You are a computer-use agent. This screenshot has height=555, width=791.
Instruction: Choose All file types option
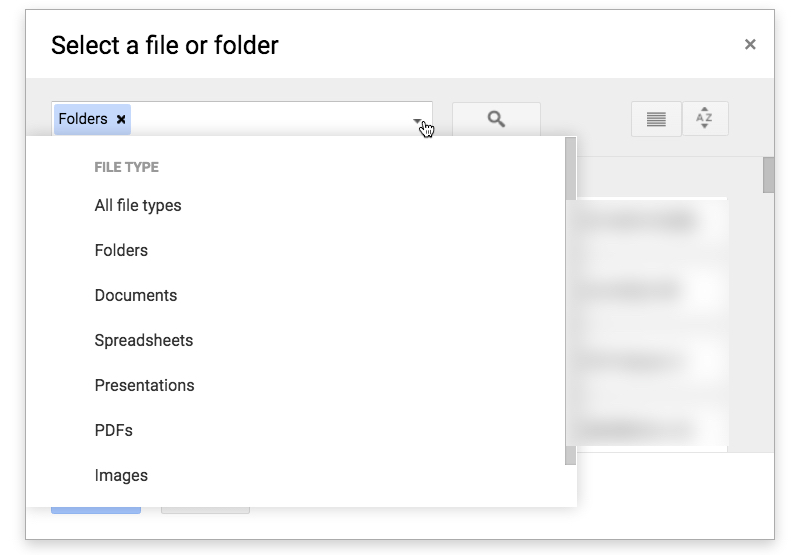138,205
